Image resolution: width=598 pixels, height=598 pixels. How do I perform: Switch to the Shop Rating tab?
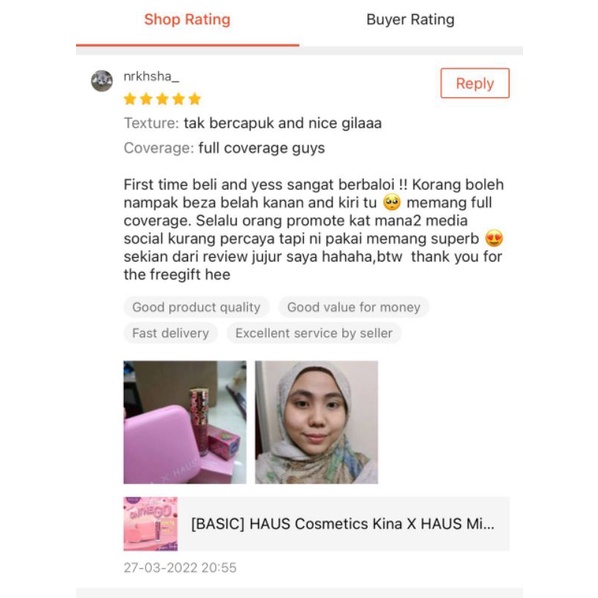(187, 19)
